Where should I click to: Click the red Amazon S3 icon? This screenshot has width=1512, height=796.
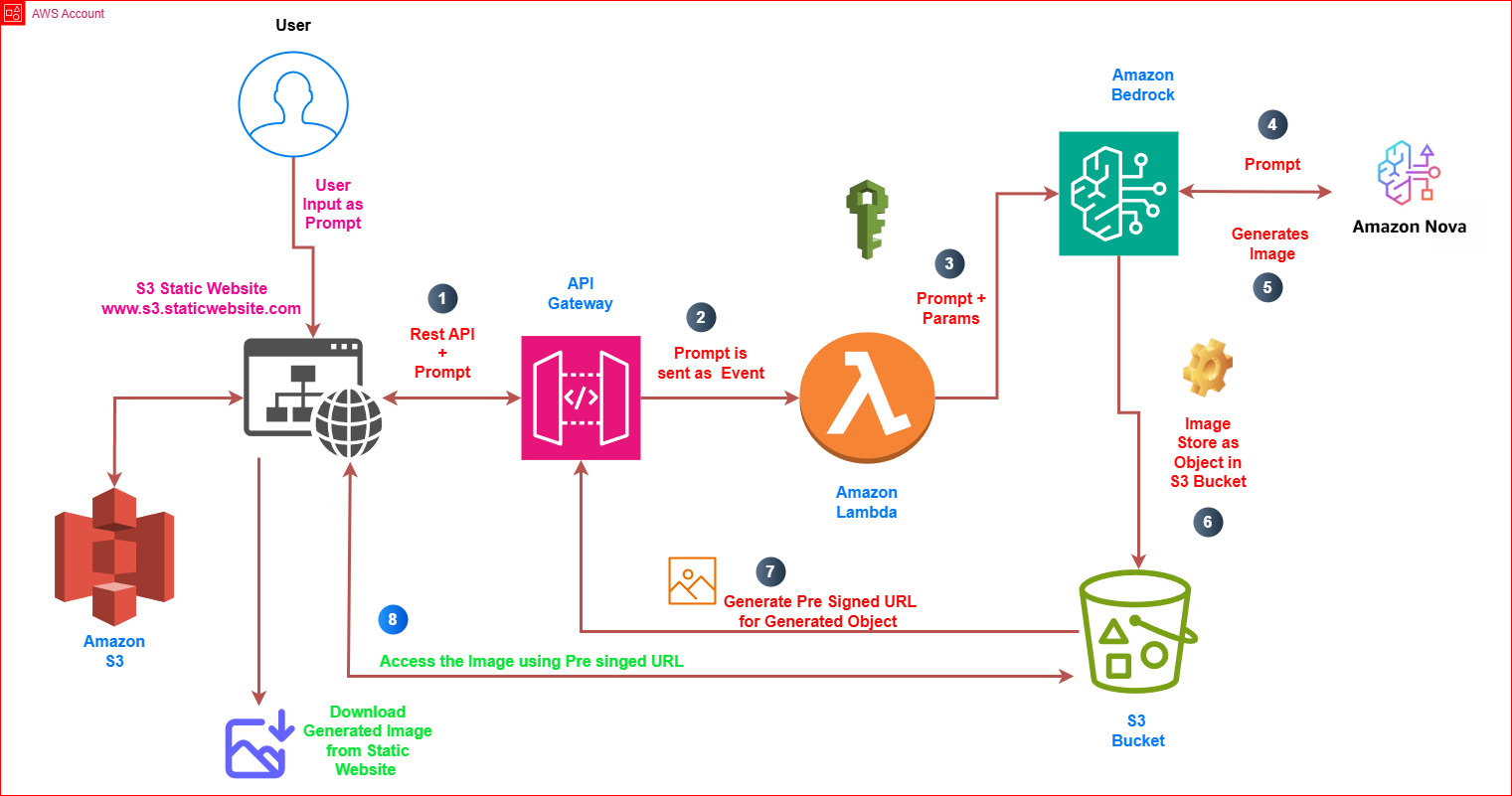point(114,556)
